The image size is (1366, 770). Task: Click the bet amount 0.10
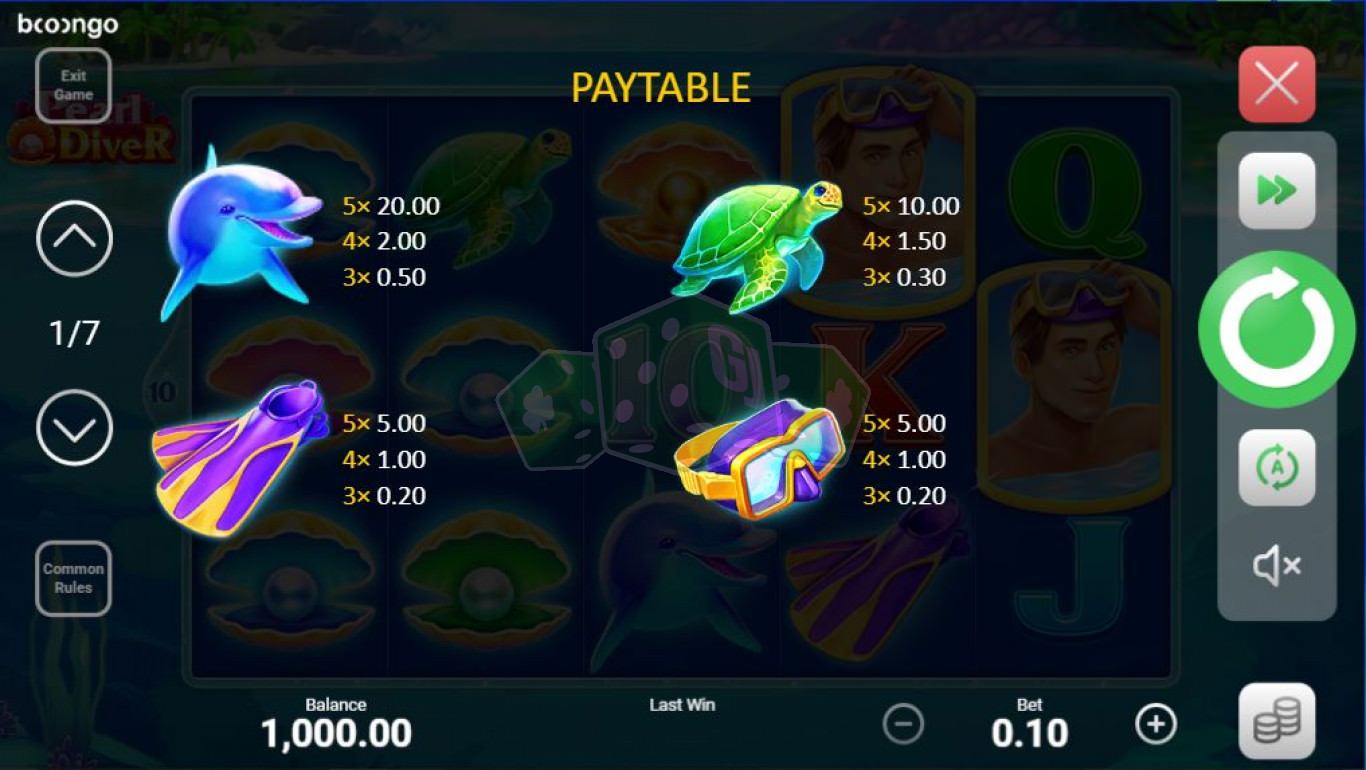pos(1030,733)
